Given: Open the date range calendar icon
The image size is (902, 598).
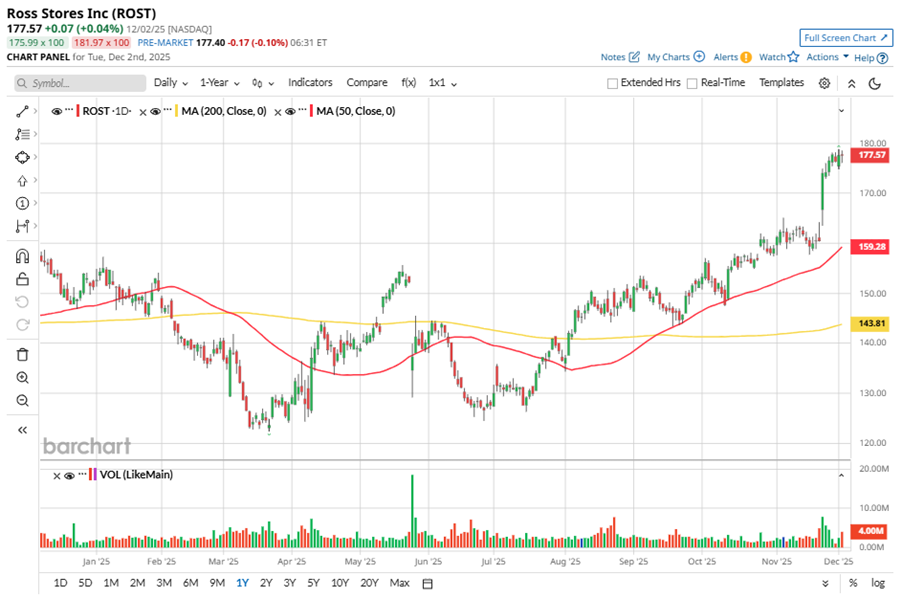Looking at the screenshot, I should click(427, 584).
